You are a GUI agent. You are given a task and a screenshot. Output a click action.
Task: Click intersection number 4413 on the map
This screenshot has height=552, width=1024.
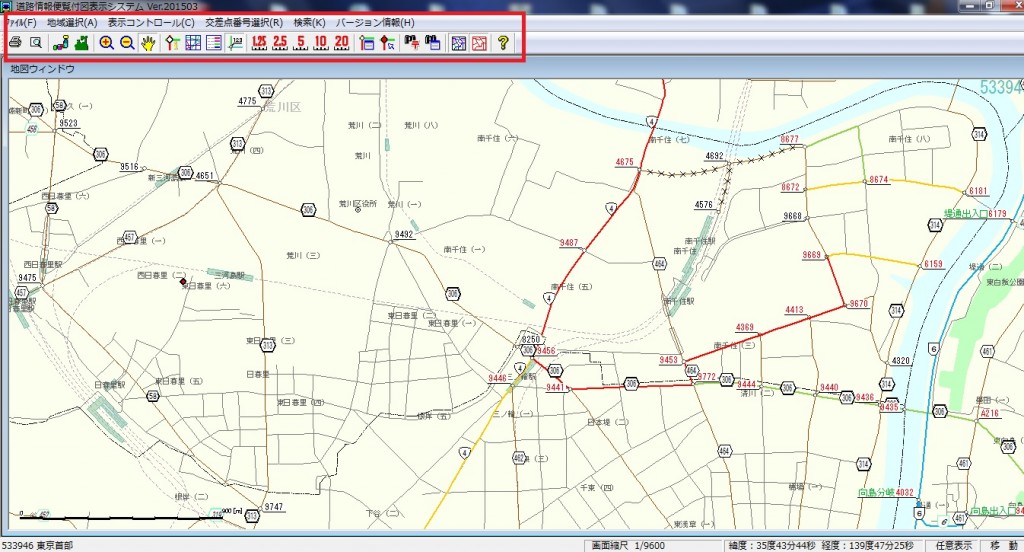[x=794, y=310]
